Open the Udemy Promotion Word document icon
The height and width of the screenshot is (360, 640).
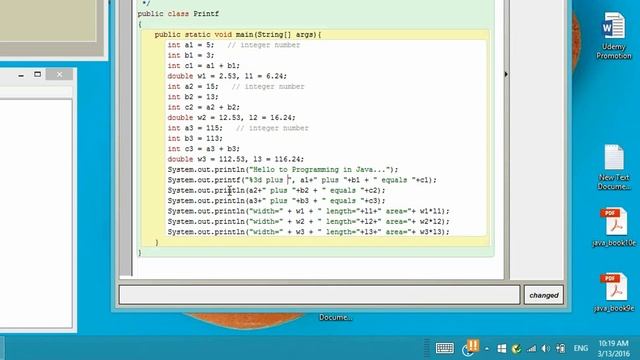coord(613,36)
